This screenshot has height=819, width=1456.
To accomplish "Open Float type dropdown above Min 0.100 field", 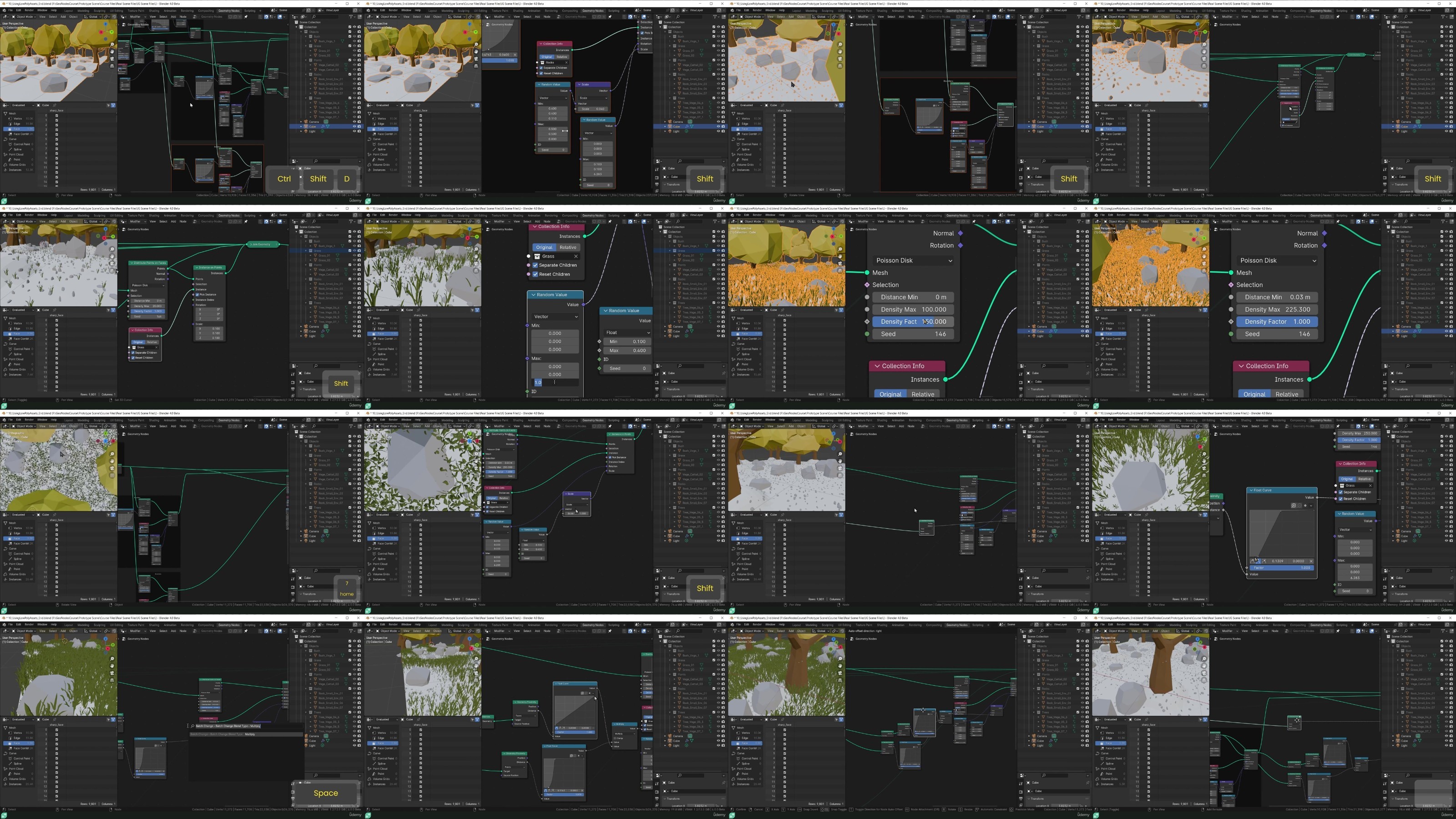I will [627, 332].
